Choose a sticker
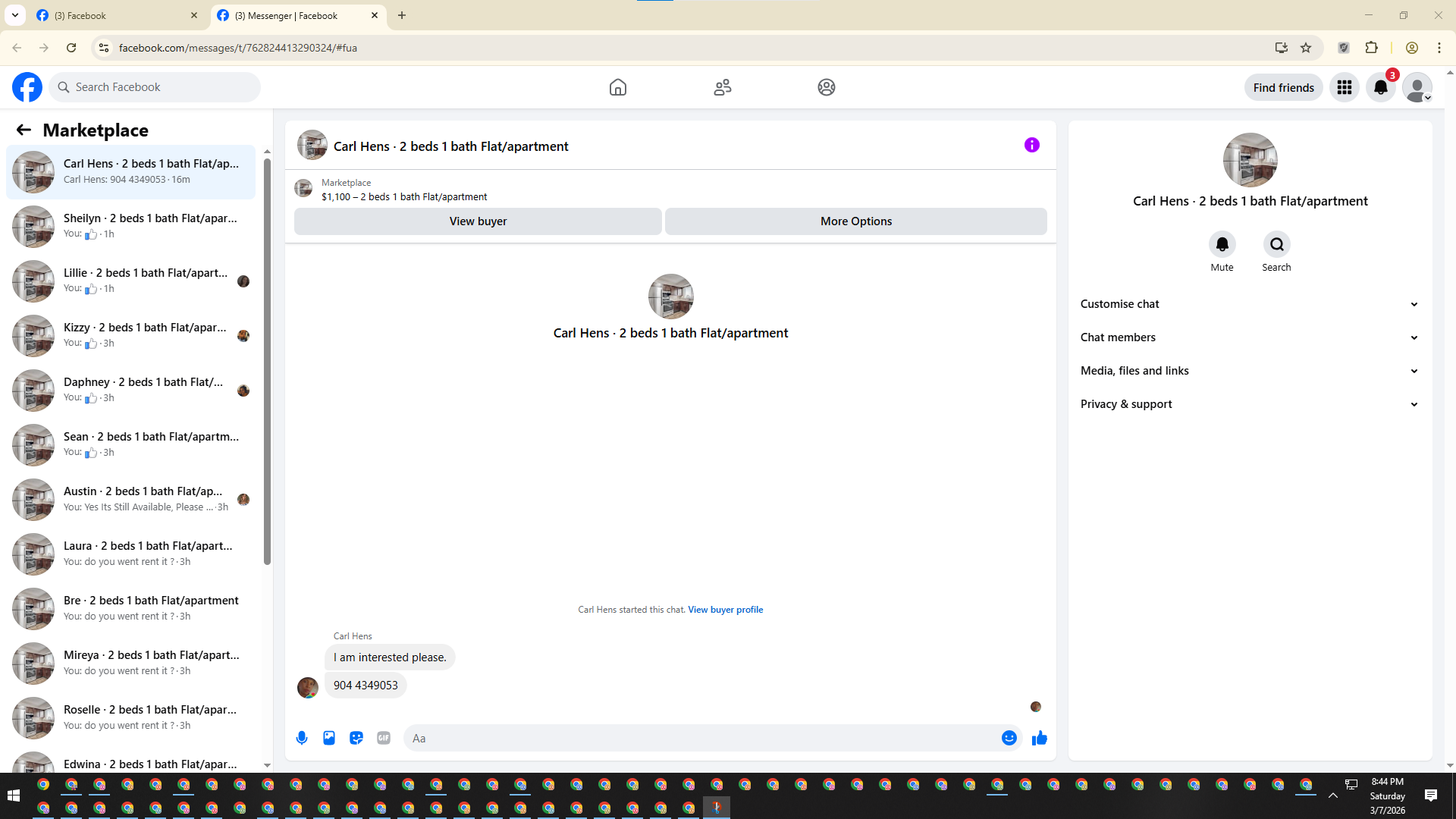Image resolution: width=1456 pixels, height=819 pixels. [356, 738]
